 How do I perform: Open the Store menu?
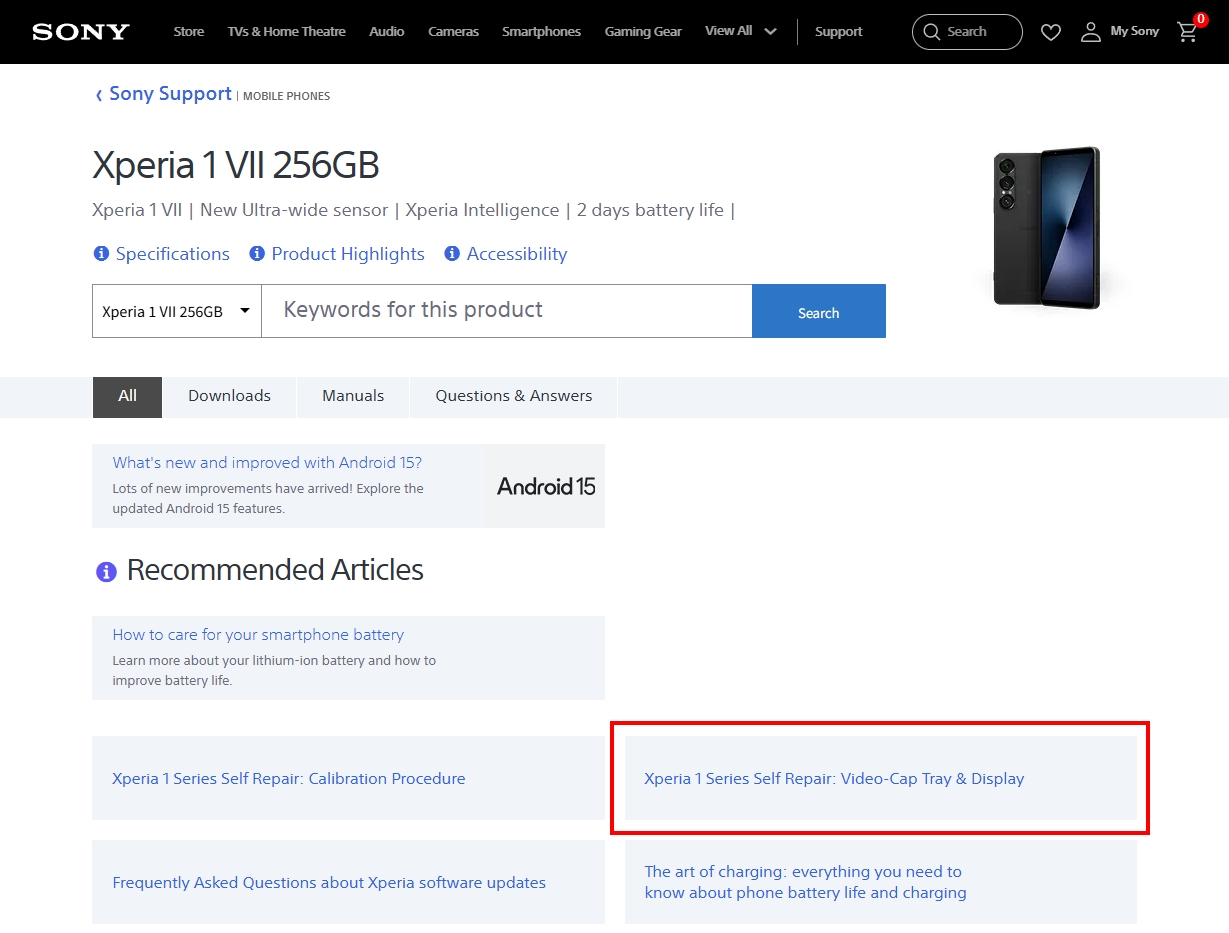click(188, 32)
